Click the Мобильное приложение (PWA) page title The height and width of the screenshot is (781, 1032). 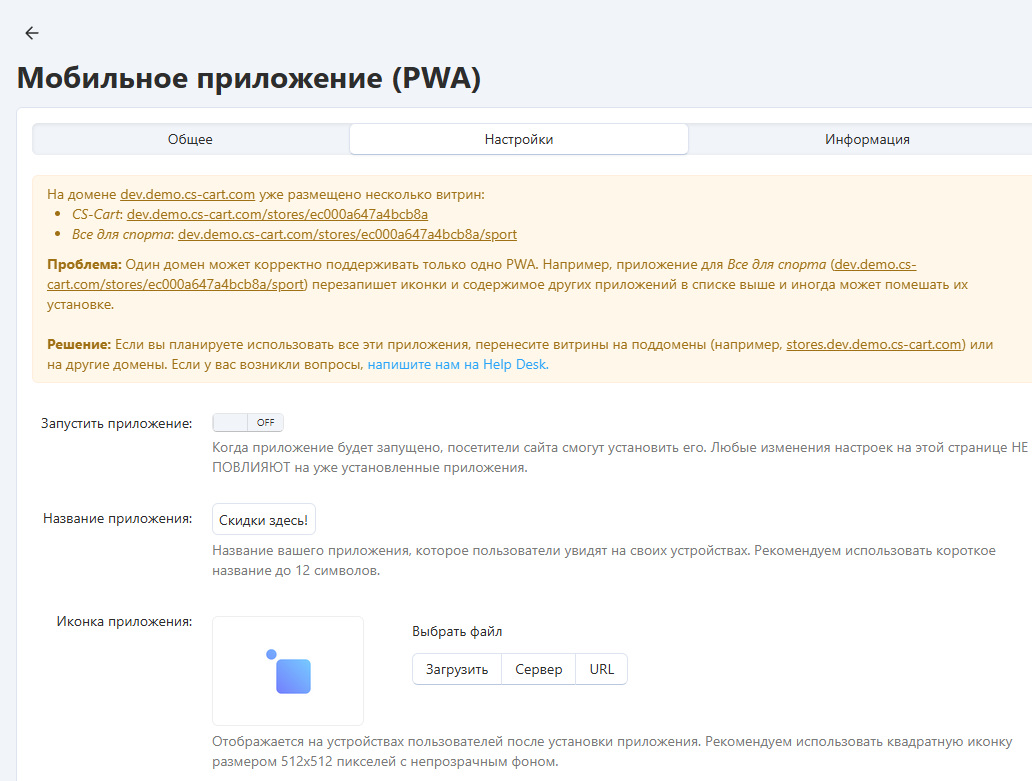coord(249,78)
